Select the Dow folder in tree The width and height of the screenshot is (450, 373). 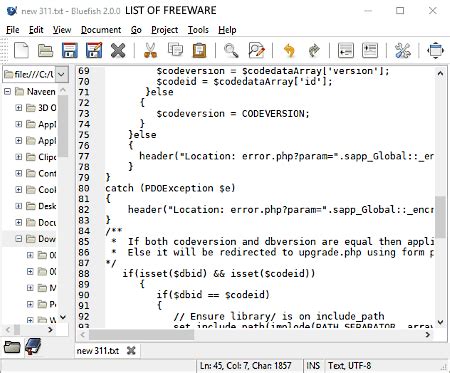pyautogui.click(x=47, y=239)
